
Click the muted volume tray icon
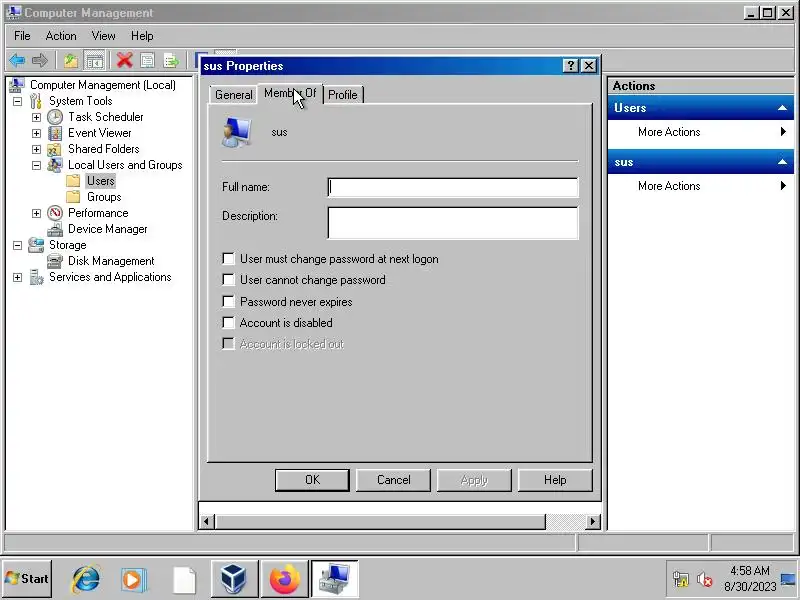pyautogui.click(x=705, y=579)
